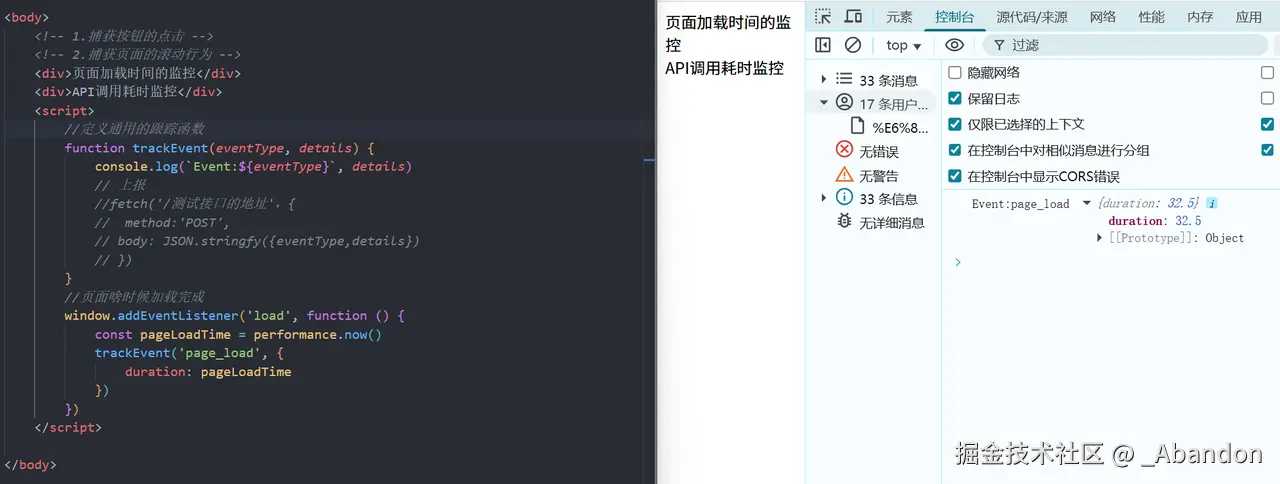This screenshot has height=484, width=1280.
Task: Collapse the logged {duration: 32.5} object arrow
Action: coord(1087,204)
